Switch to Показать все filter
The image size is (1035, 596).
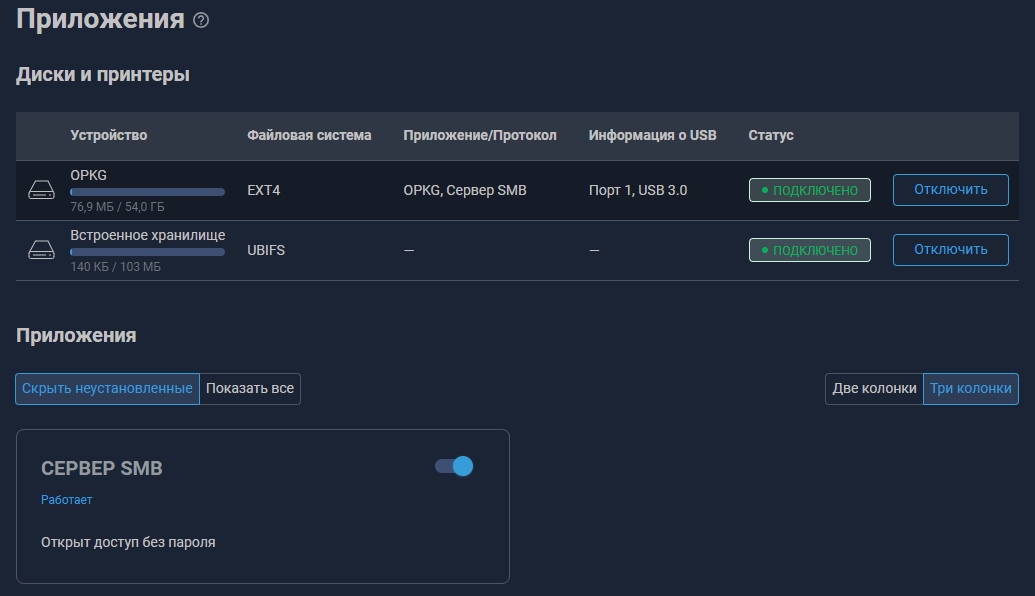[x=250, y=388]
